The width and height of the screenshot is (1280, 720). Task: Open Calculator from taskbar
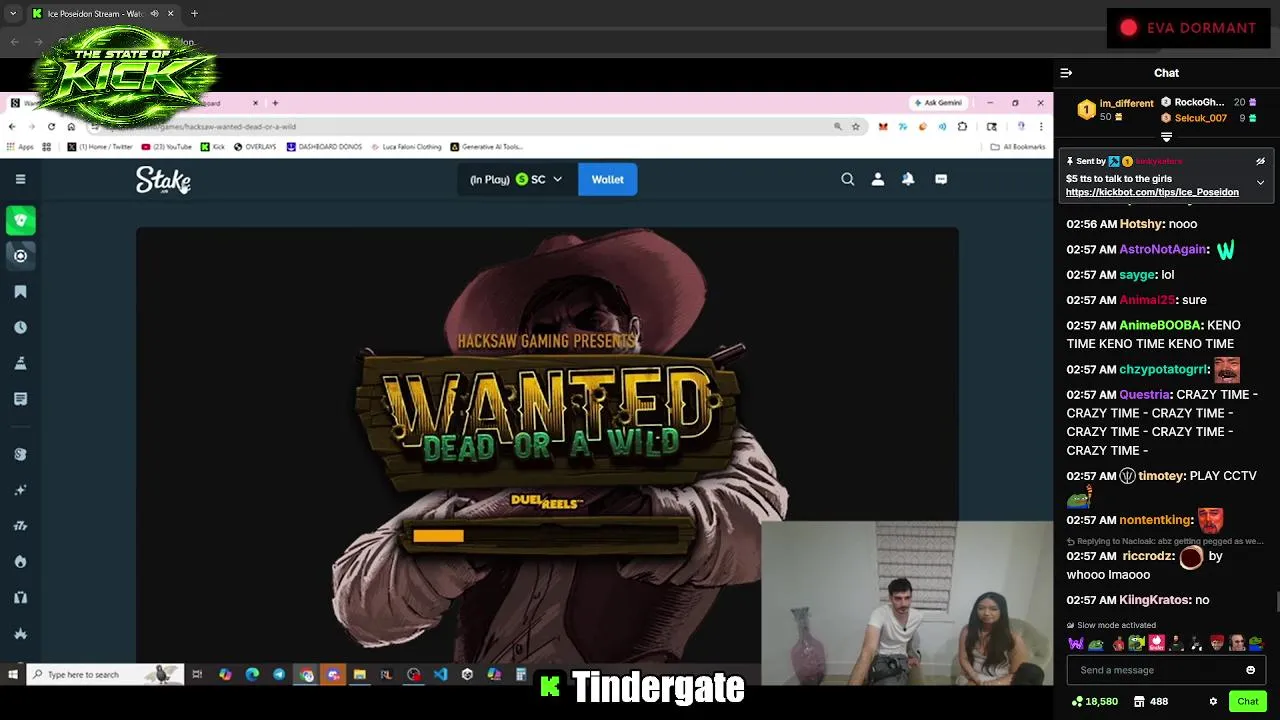[521, 675]
